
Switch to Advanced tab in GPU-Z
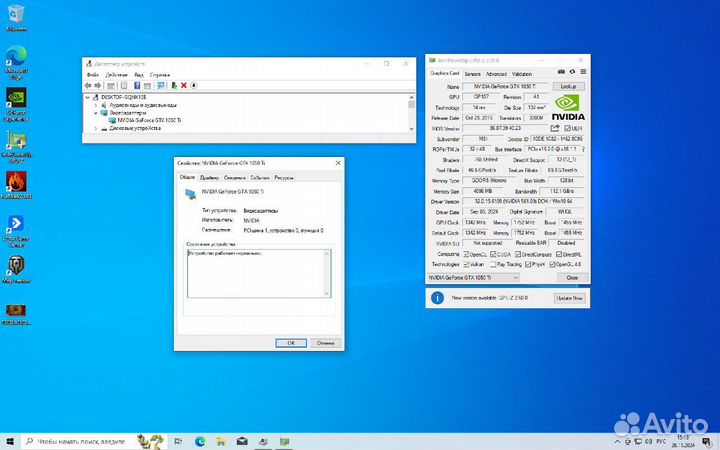pos(496,74)
